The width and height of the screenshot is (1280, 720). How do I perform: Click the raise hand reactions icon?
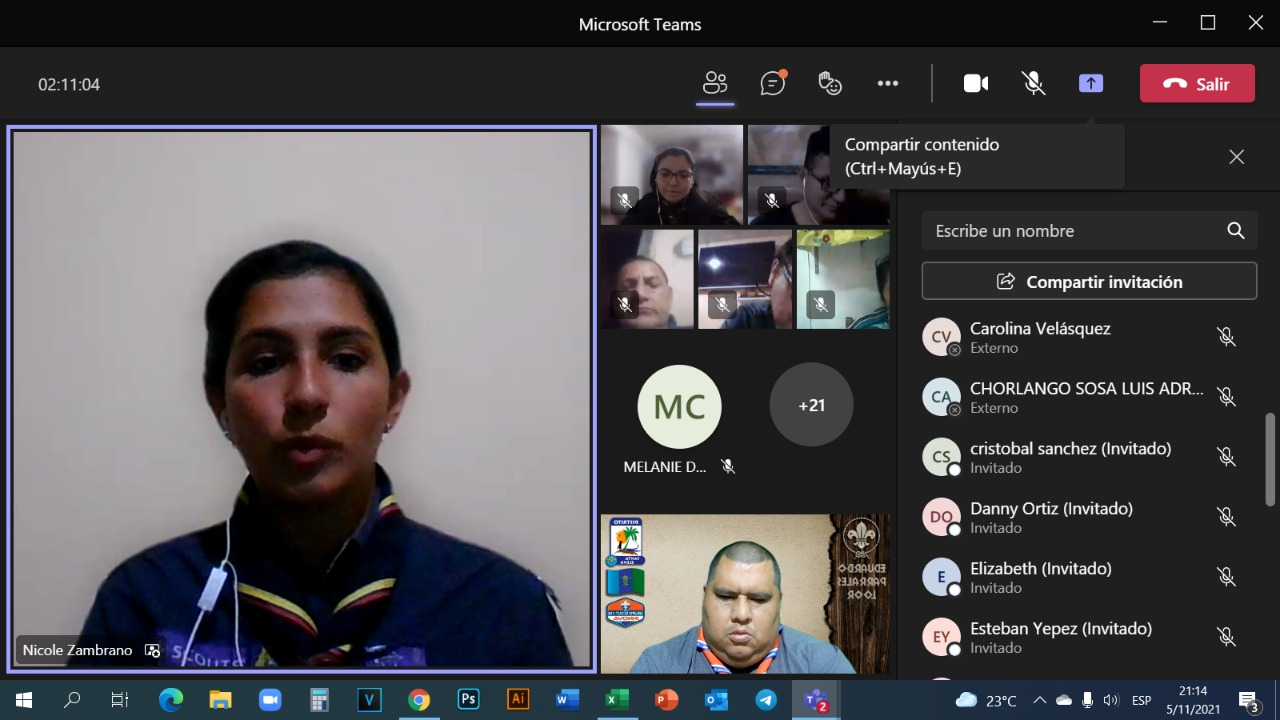830,84
